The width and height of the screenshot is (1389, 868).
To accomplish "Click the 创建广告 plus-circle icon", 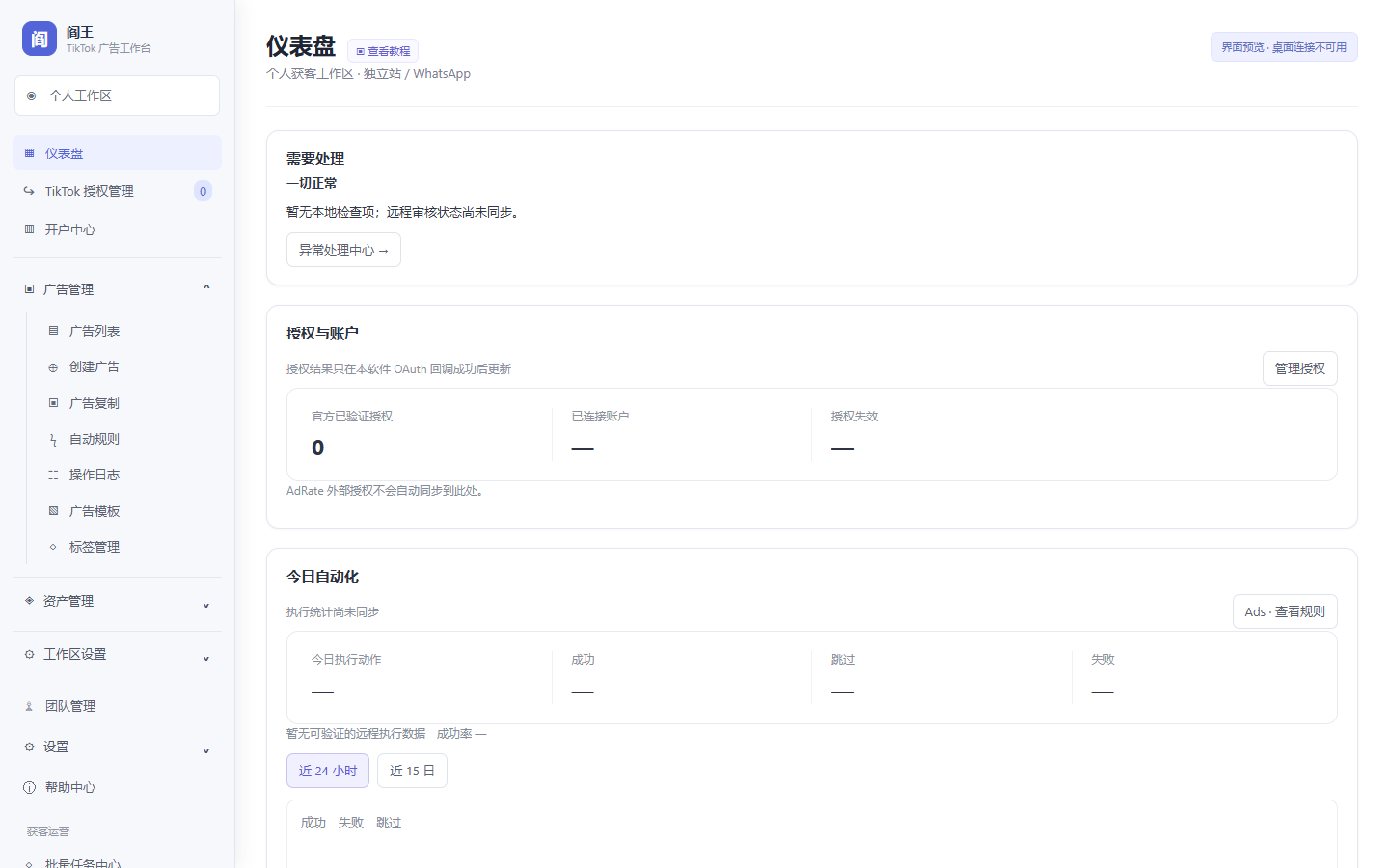I will pyautogui.click(x=53, y=366).
